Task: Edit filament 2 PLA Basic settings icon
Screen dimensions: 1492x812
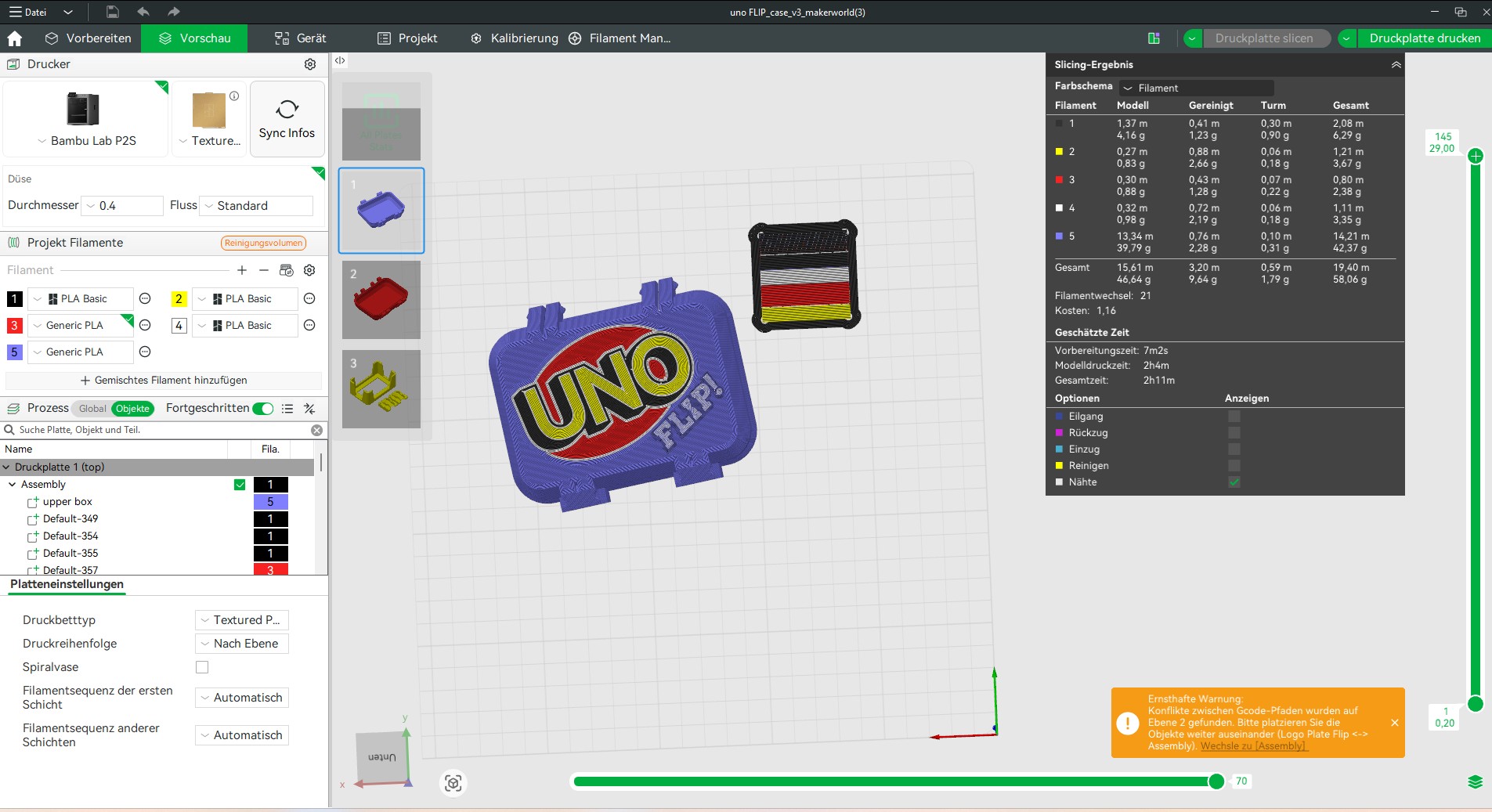Action: 309,298
